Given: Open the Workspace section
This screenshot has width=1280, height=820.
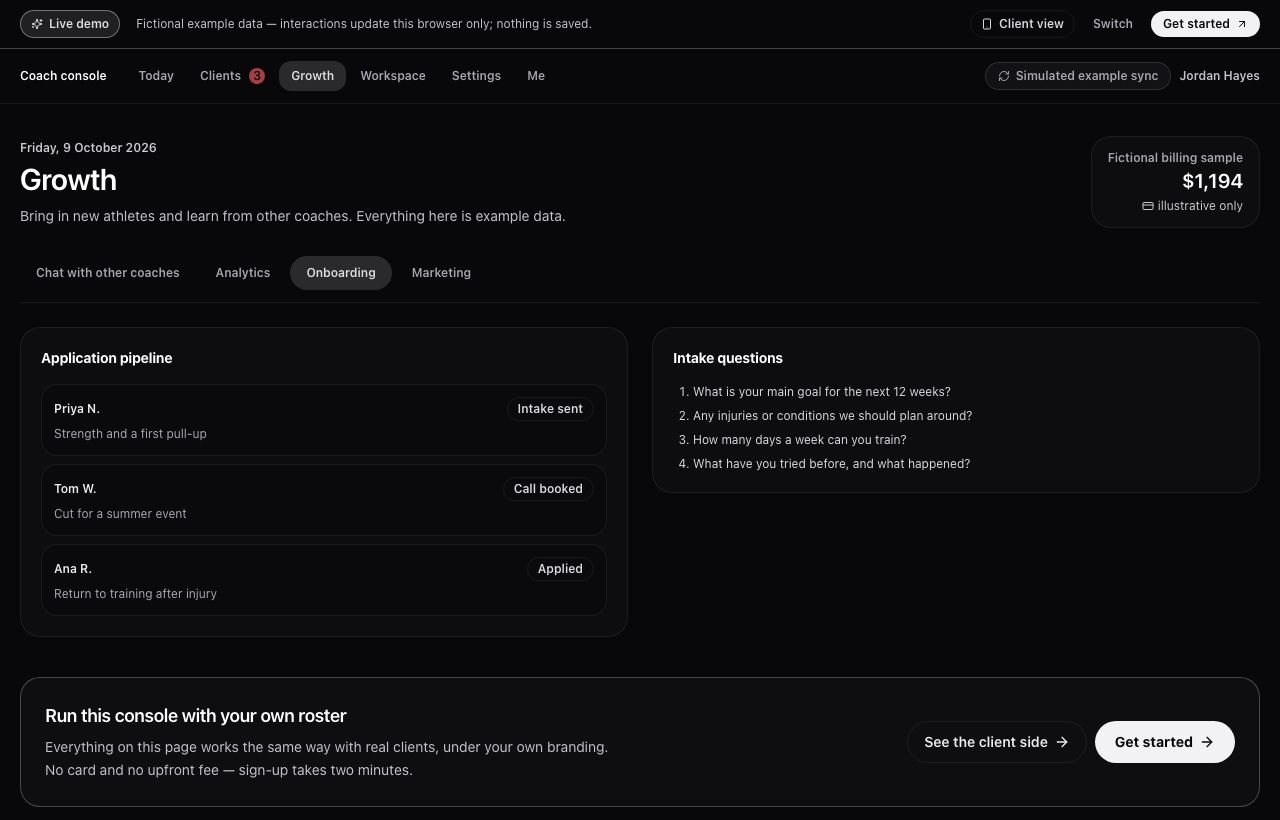Looking at the screenshot, I should [393, 76].
